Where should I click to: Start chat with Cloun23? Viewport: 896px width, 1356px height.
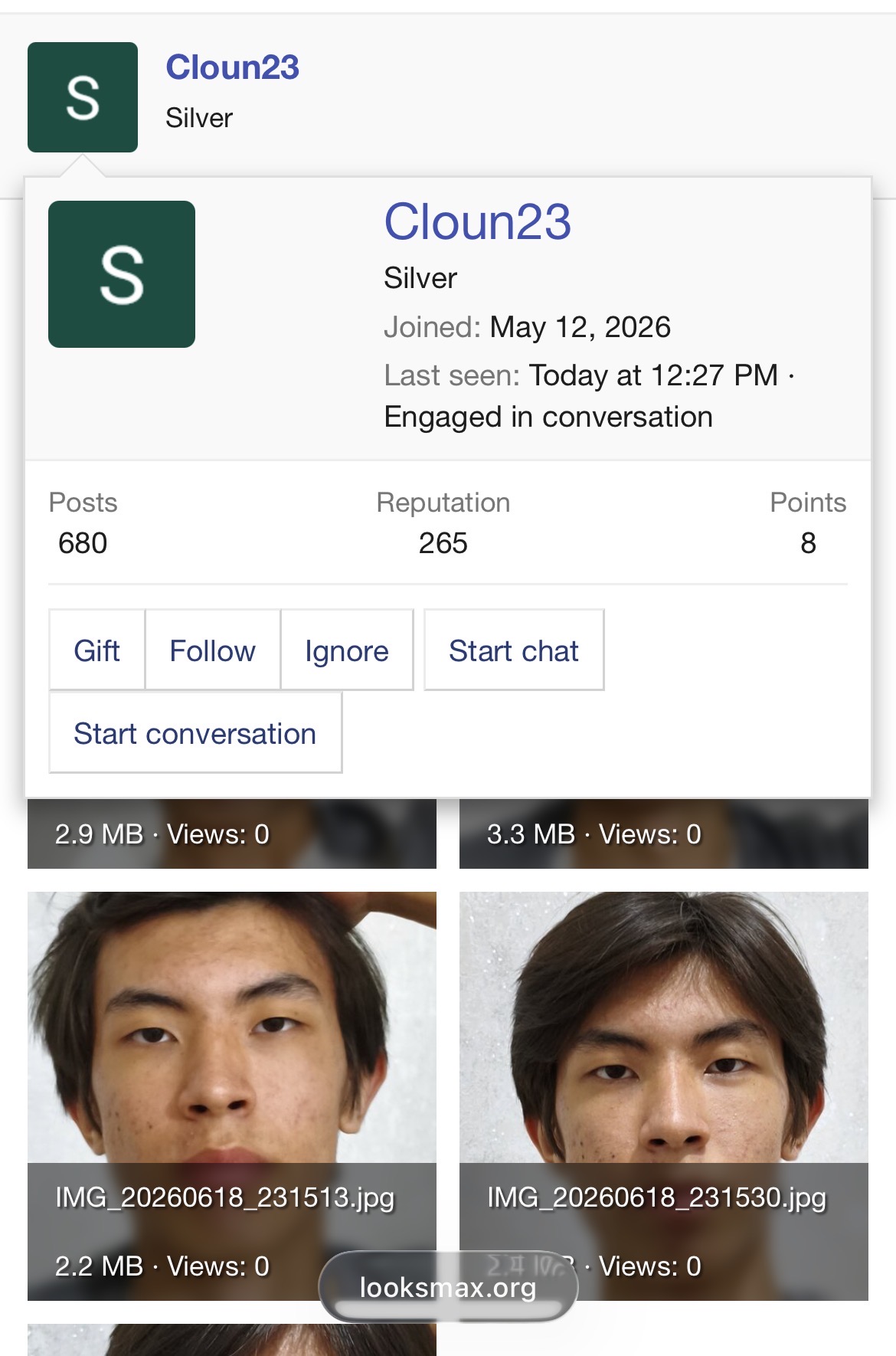(x=514, y=650)
